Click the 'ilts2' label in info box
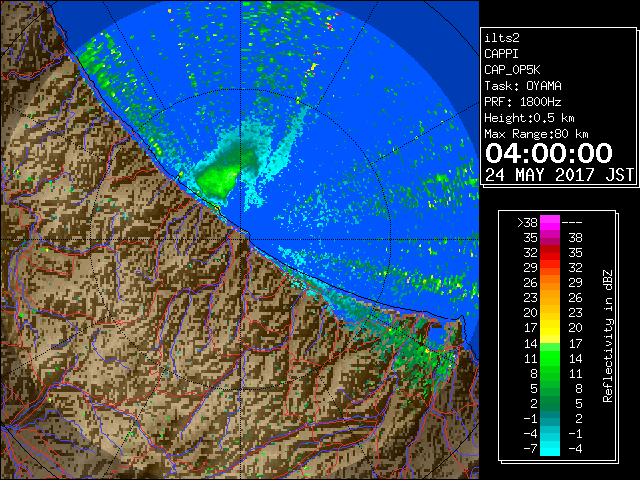Image resolution: width=640 pixels, height=480 pixels. pos(502,38)
